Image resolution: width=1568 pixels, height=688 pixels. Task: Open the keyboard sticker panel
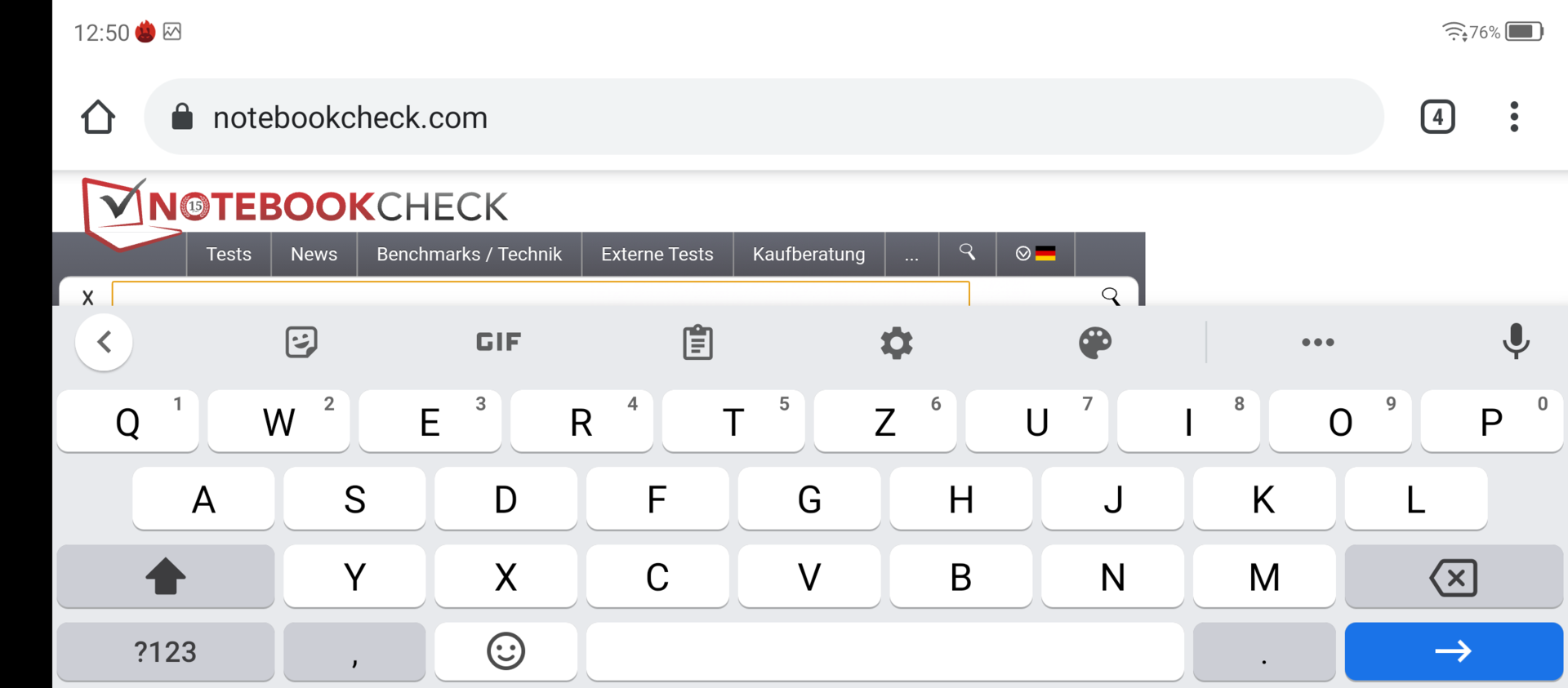(301, 342)
